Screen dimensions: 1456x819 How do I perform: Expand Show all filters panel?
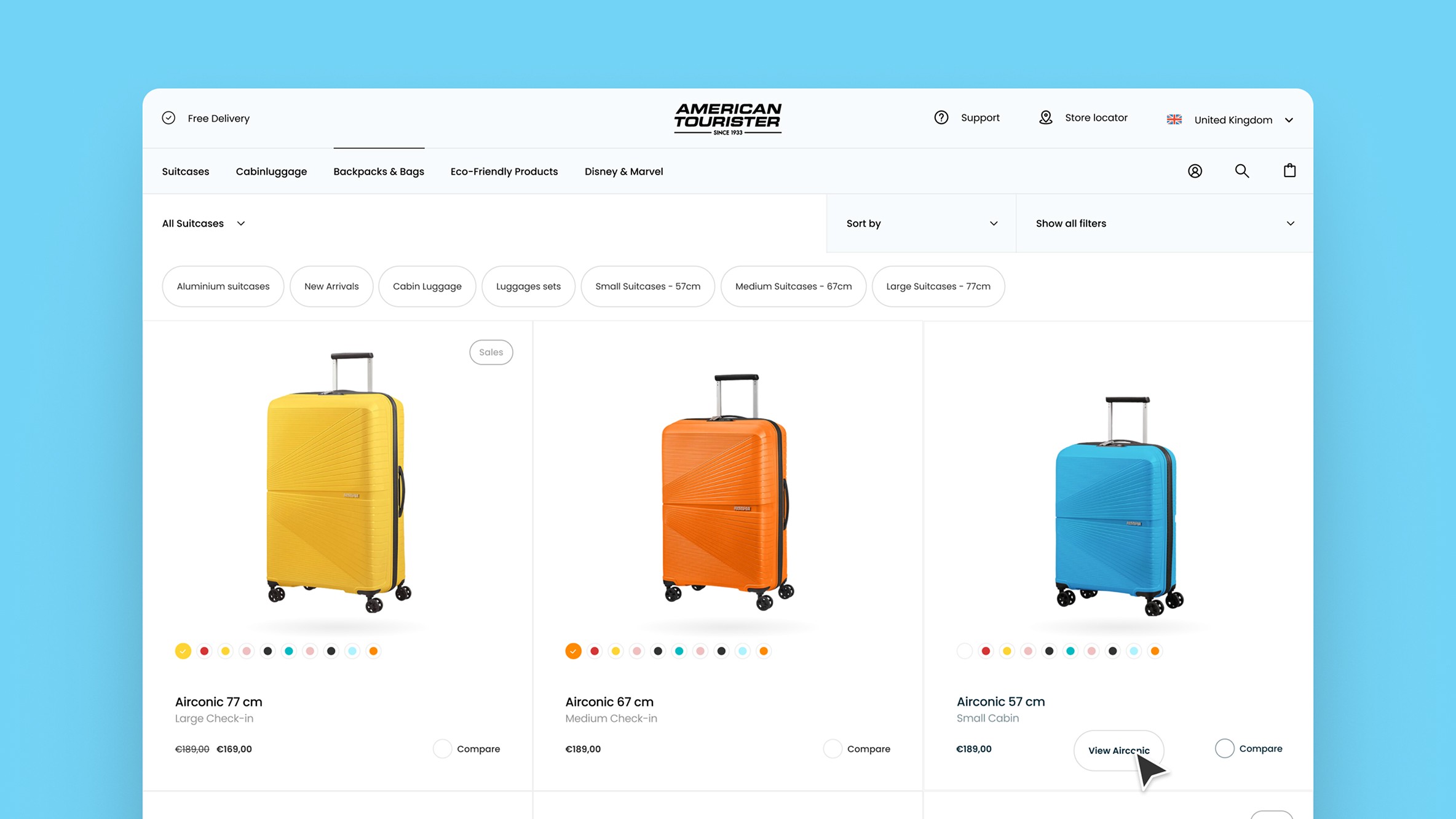coord(1165,223)
